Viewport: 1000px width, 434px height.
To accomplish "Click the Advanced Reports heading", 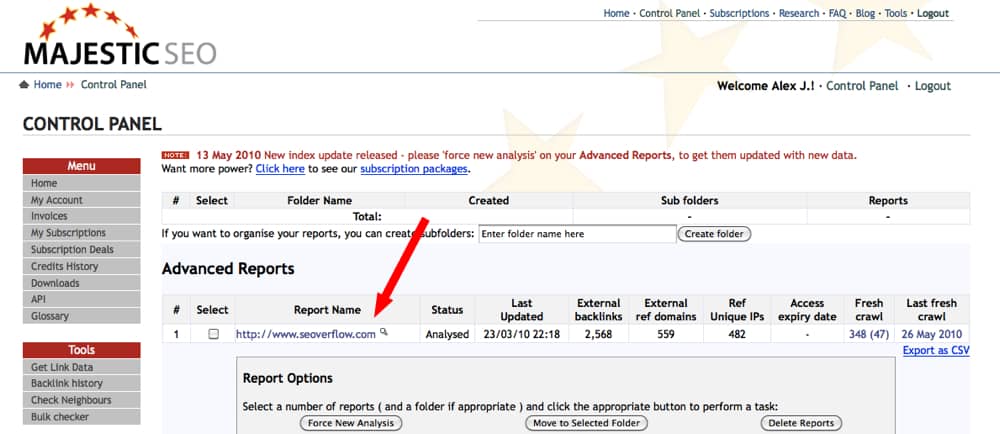I will (228, 269).
